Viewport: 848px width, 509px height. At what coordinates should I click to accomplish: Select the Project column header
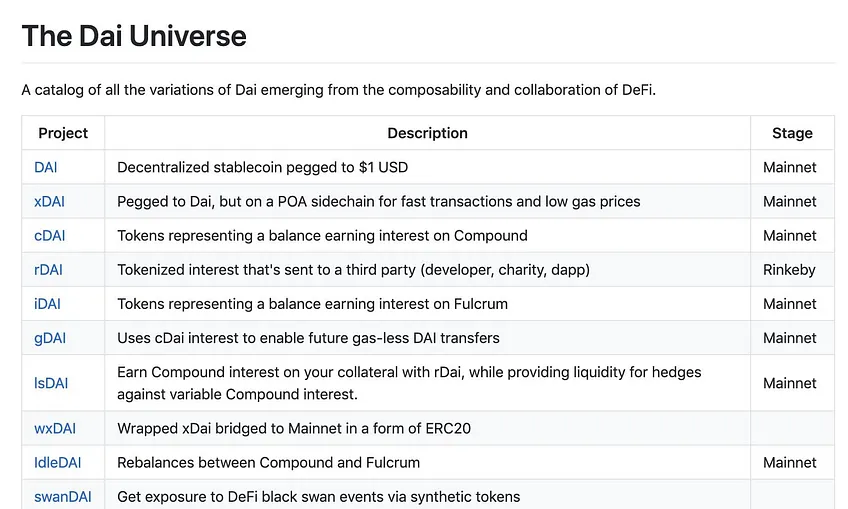pyautogui.click(x=63, y=133)
